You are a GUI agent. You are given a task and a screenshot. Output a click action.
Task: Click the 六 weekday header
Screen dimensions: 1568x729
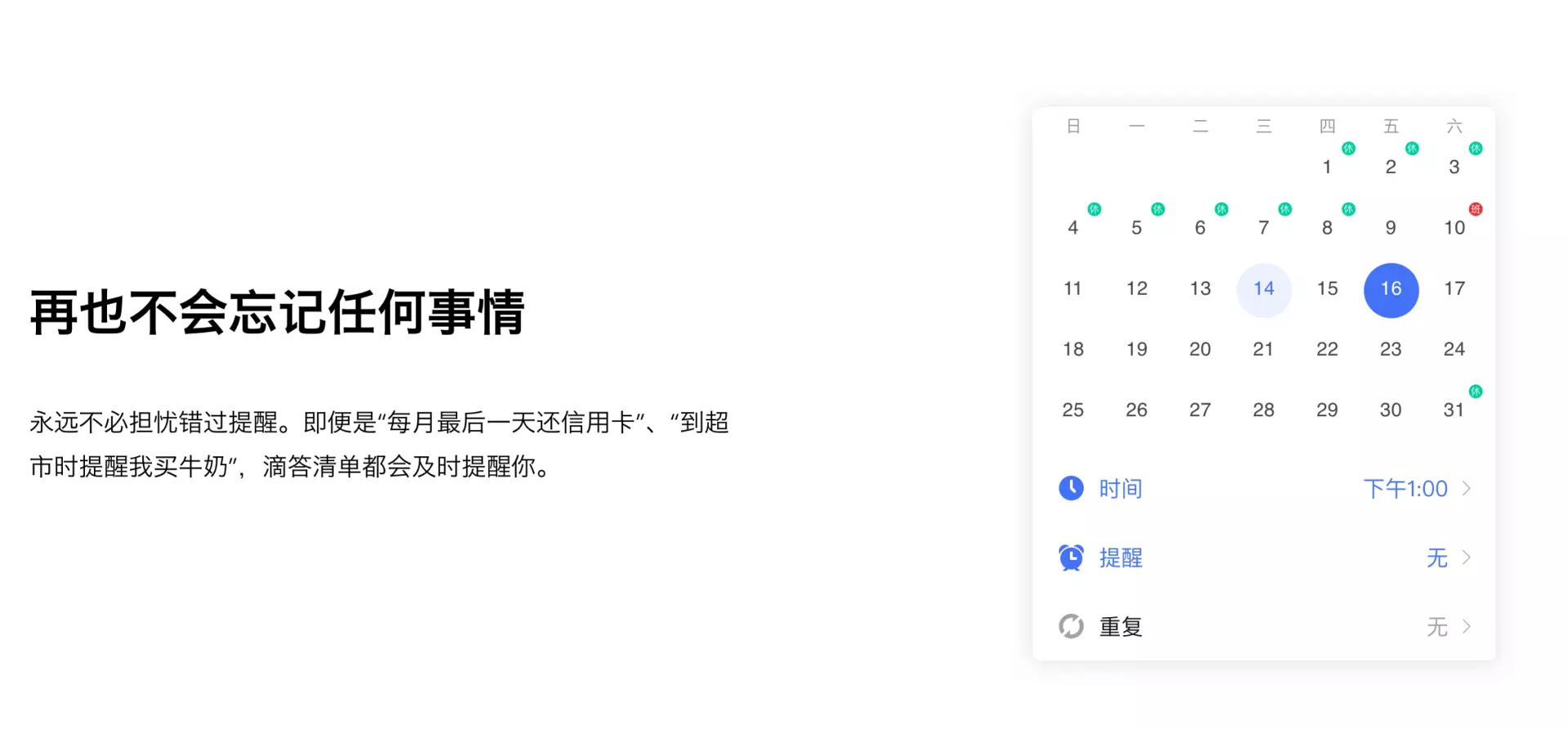click(1454, 126)
